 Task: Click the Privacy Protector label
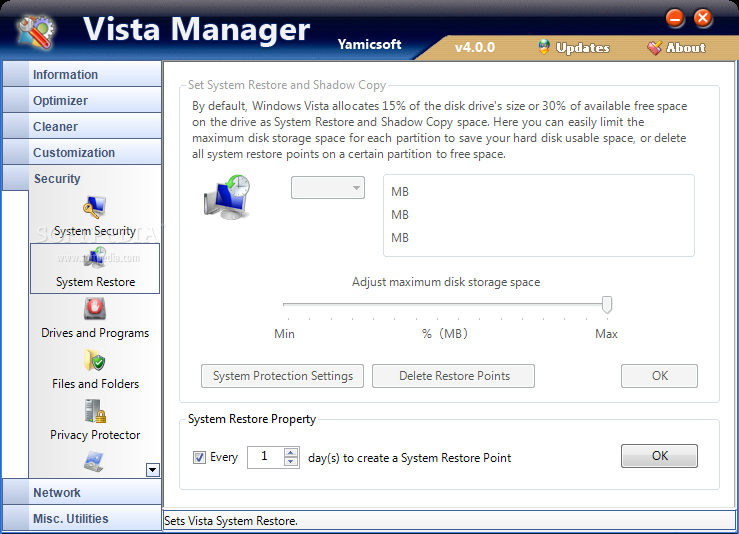95,435
